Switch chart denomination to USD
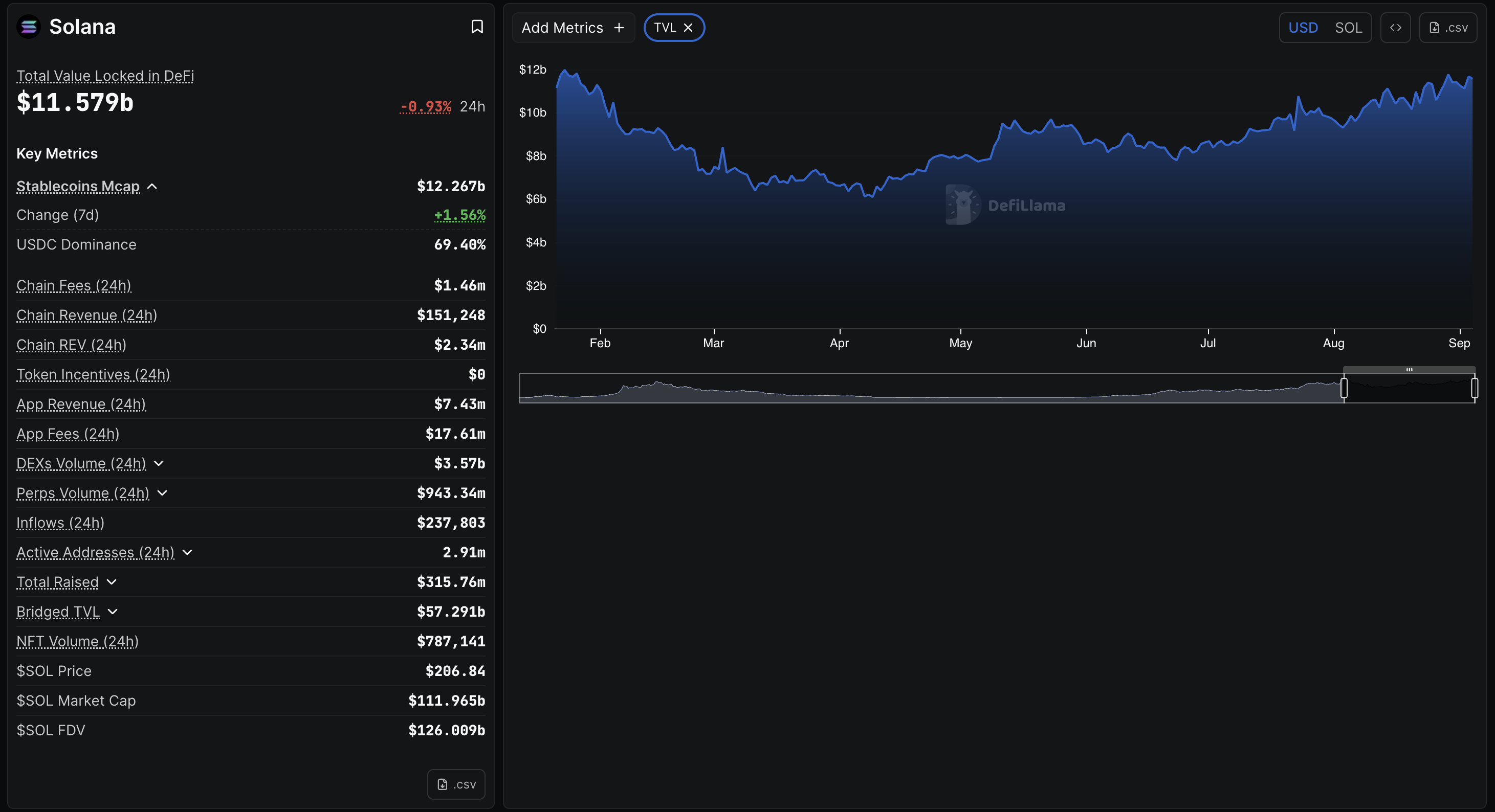 point(1303,28)
